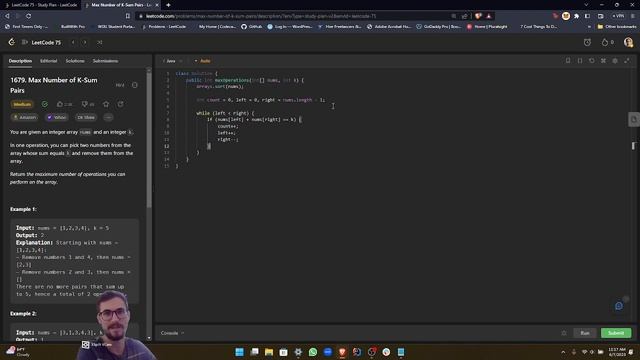This screenshot has height=360, width=640.
Task: Open a new browser tab
Action: coord(168,5)
